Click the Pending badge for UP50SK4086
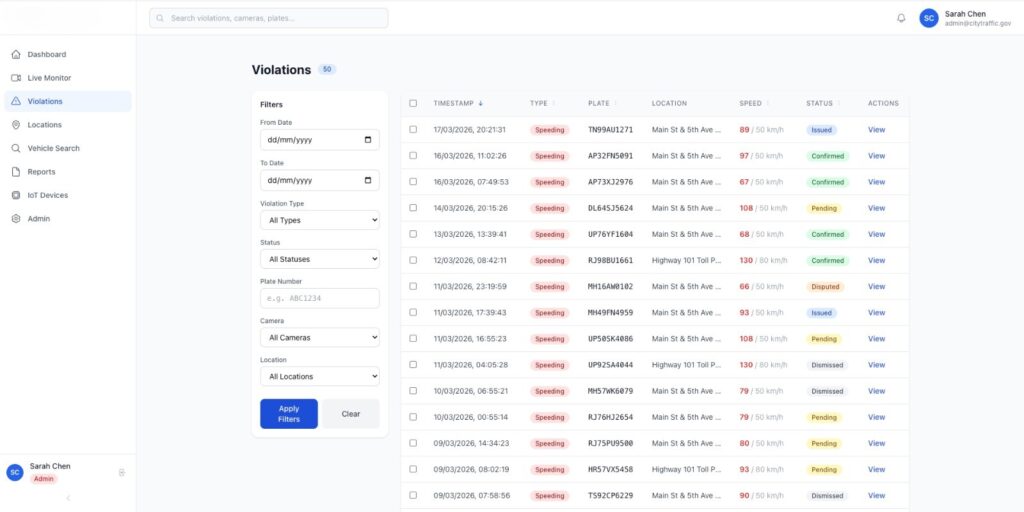 pos(824,339)
